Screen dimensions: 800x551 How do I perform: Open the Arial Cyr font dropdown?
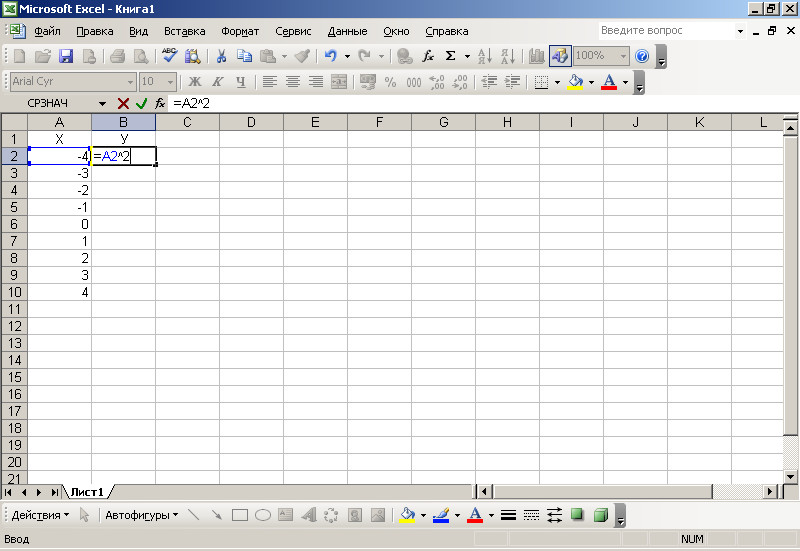131,82
